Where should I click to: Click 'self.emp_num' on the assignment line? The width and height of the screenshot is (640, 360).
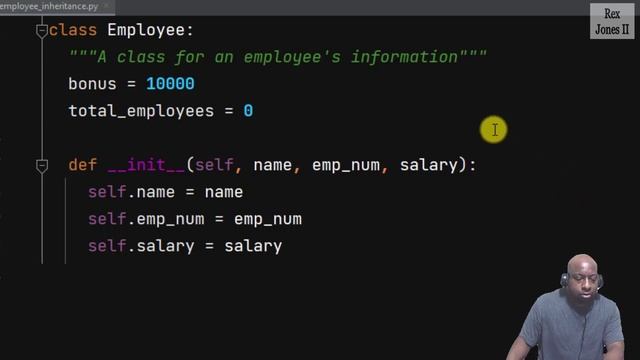[146, 219]
